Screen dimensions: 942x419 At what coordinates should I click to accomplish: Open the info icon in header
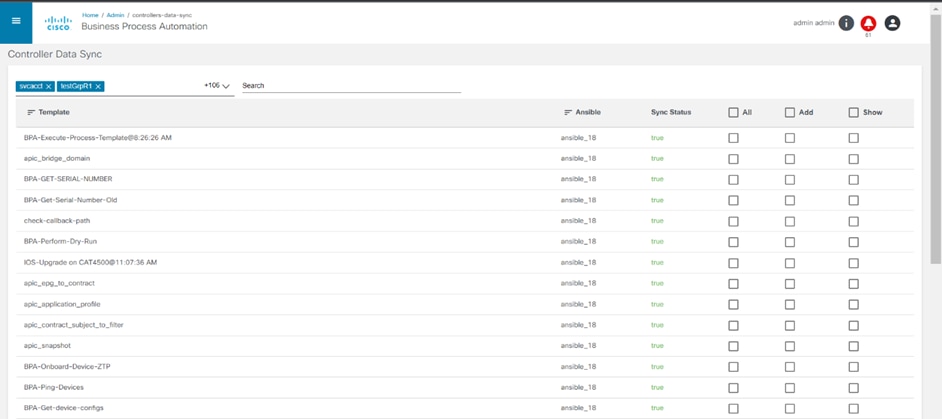point(846,23)
